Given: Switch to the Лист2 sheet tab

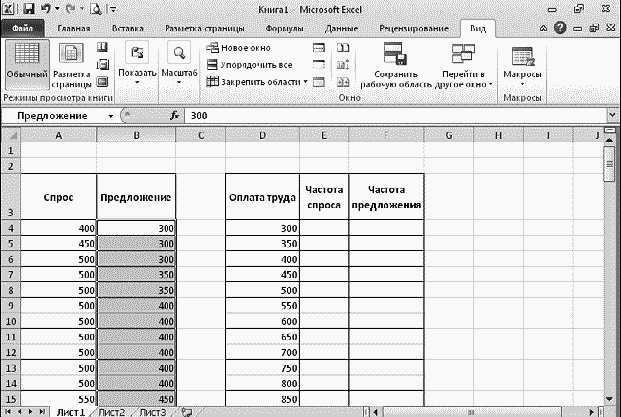Looking at the screenshot, I should (110, 411).
